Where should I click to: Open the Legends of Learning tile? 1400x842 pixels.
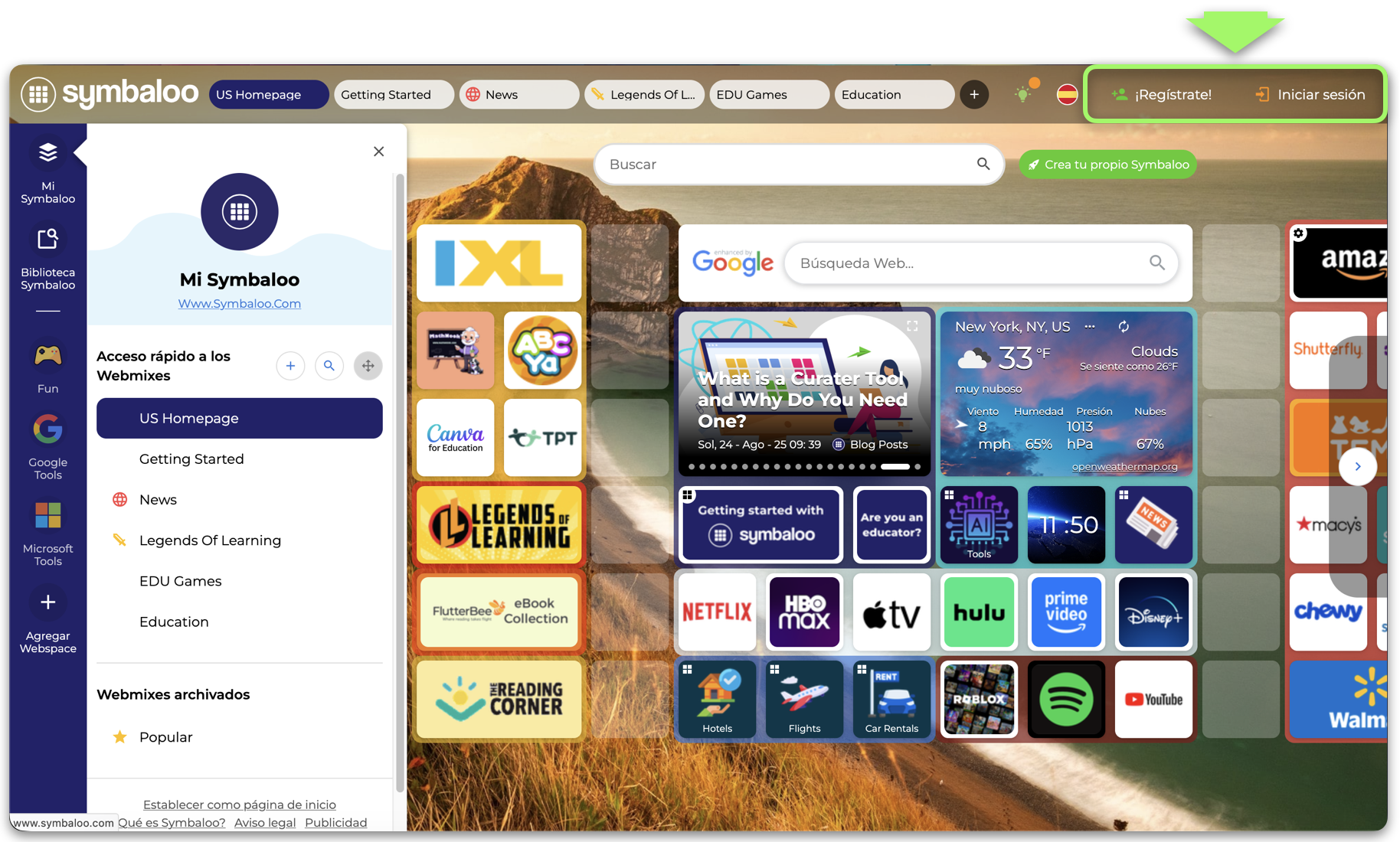point(499,525)
